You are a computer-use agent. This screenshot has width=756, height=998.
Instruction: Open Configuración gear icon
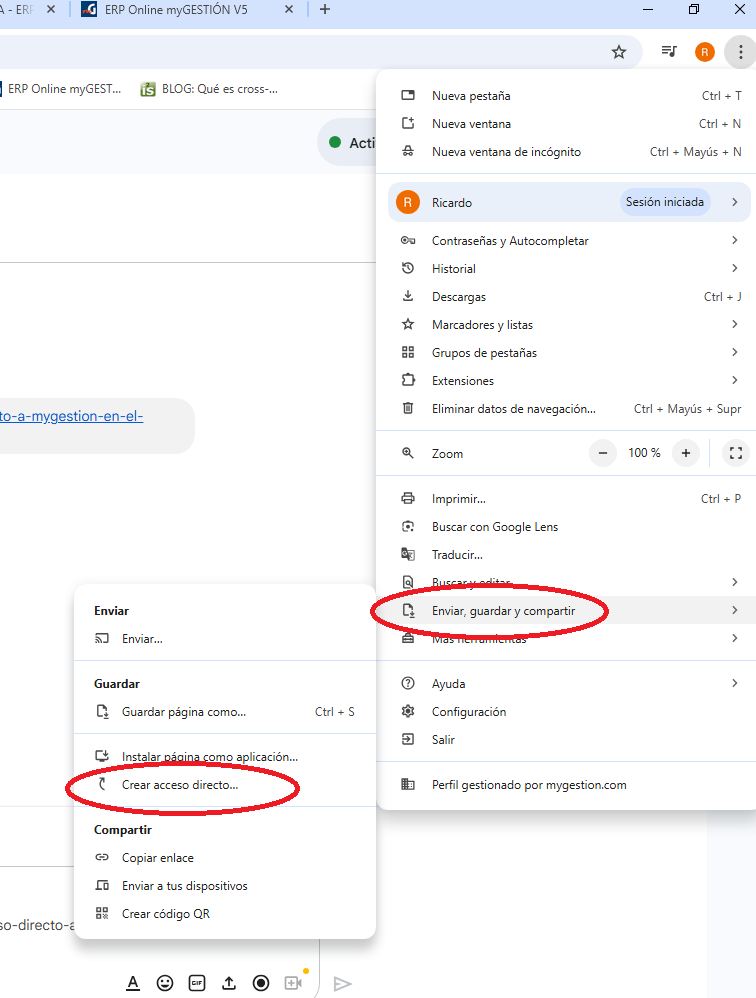(408, 711)
